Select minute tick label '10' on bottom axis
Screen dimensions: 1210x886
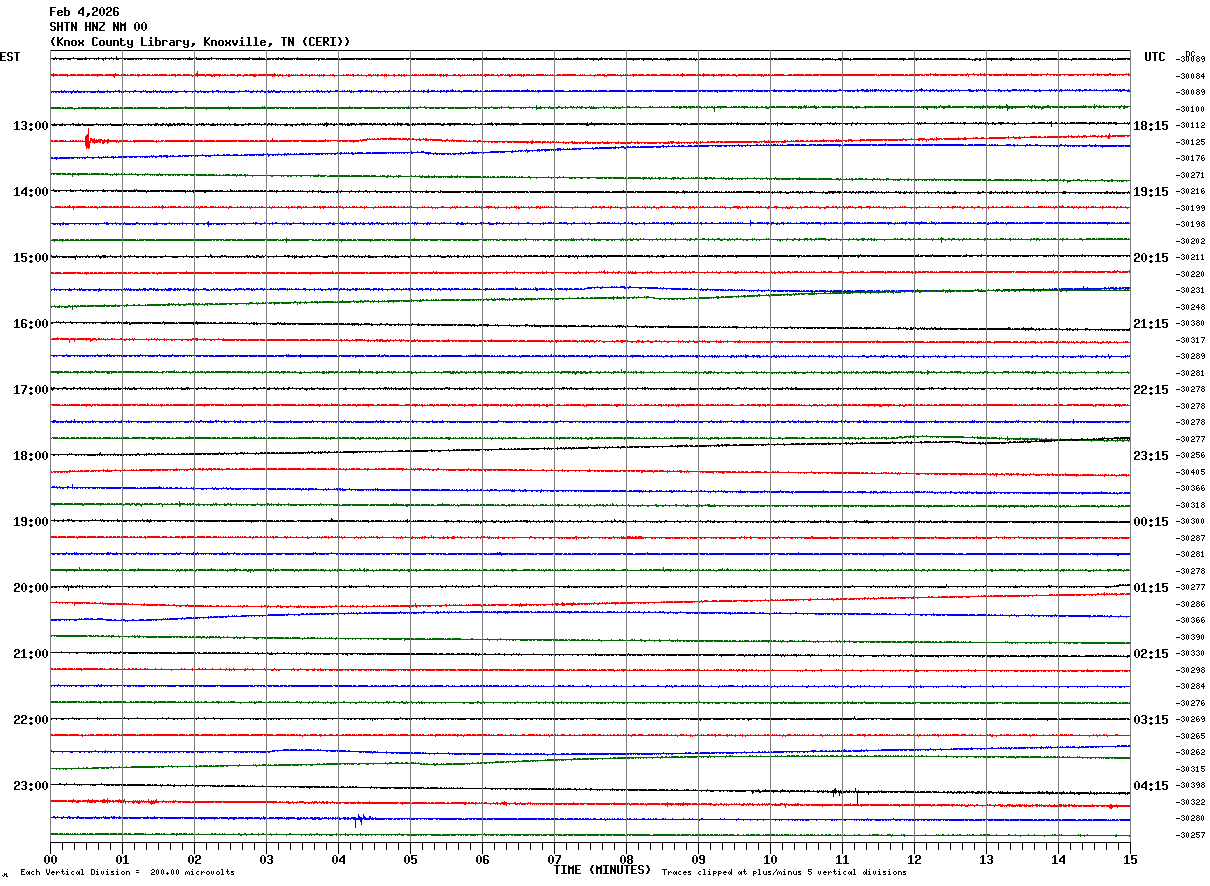pyautogui.click(x=770, y=859)
